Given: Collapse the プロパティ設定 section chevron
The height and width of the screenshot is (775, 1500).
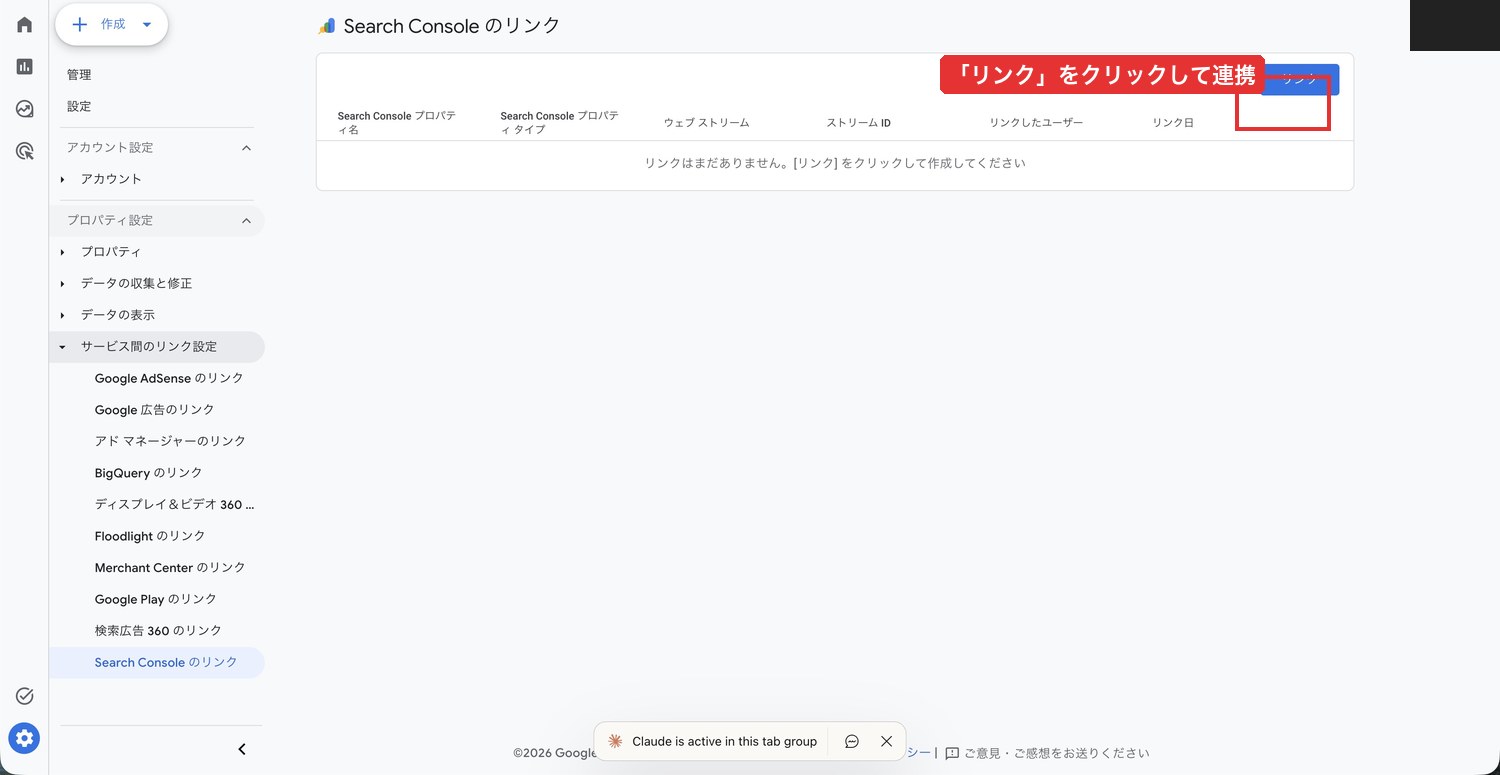Looking at the screenshot, I should pos(247,220).
